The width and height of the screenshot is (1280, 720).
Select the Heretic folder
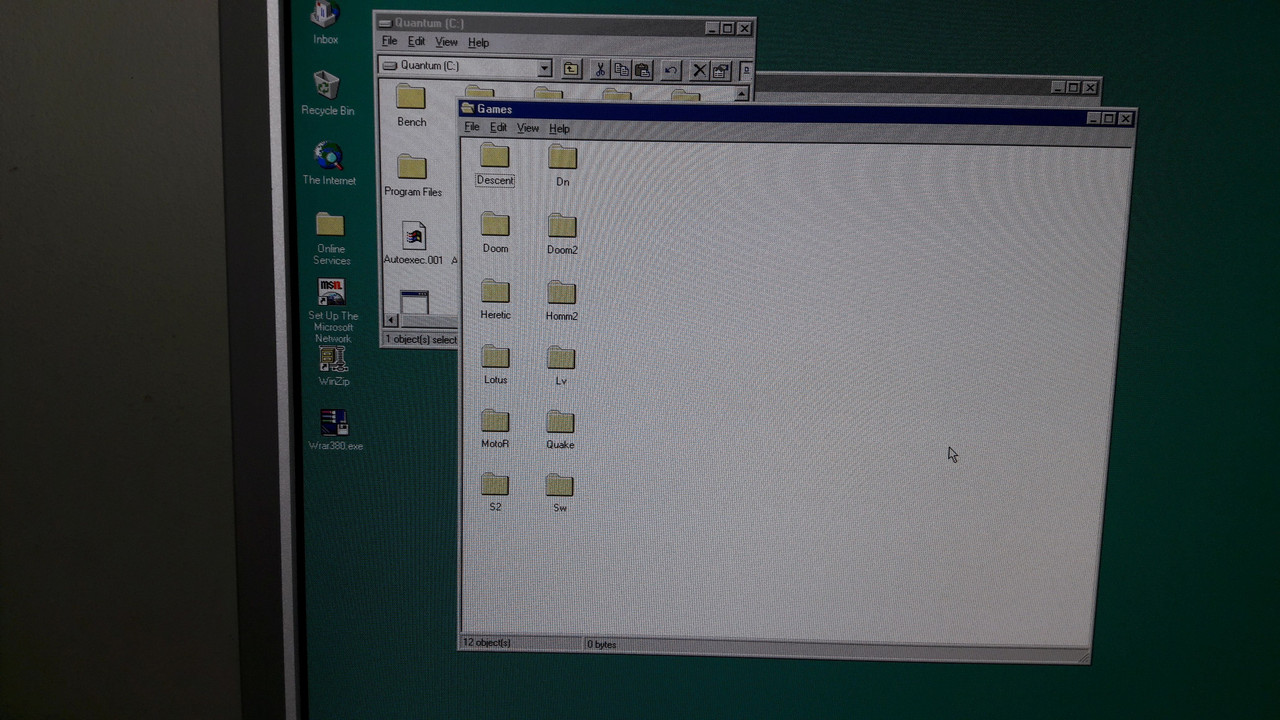tap(495, 300)
